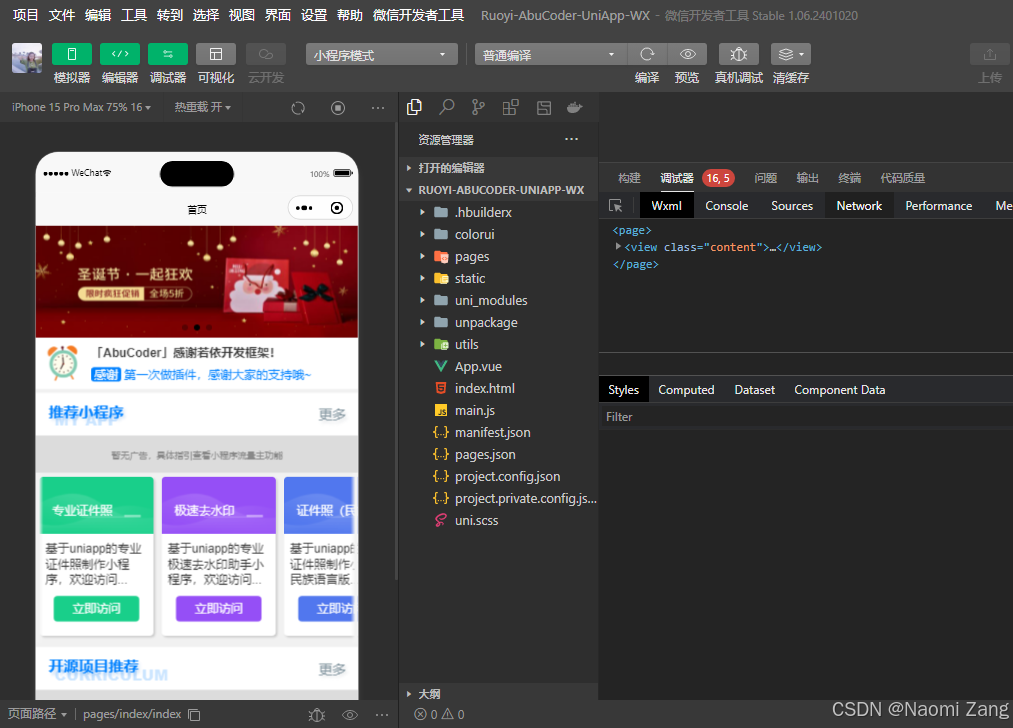
Task: Click the preview (预览) eye icon
Action: coord(687,54)
